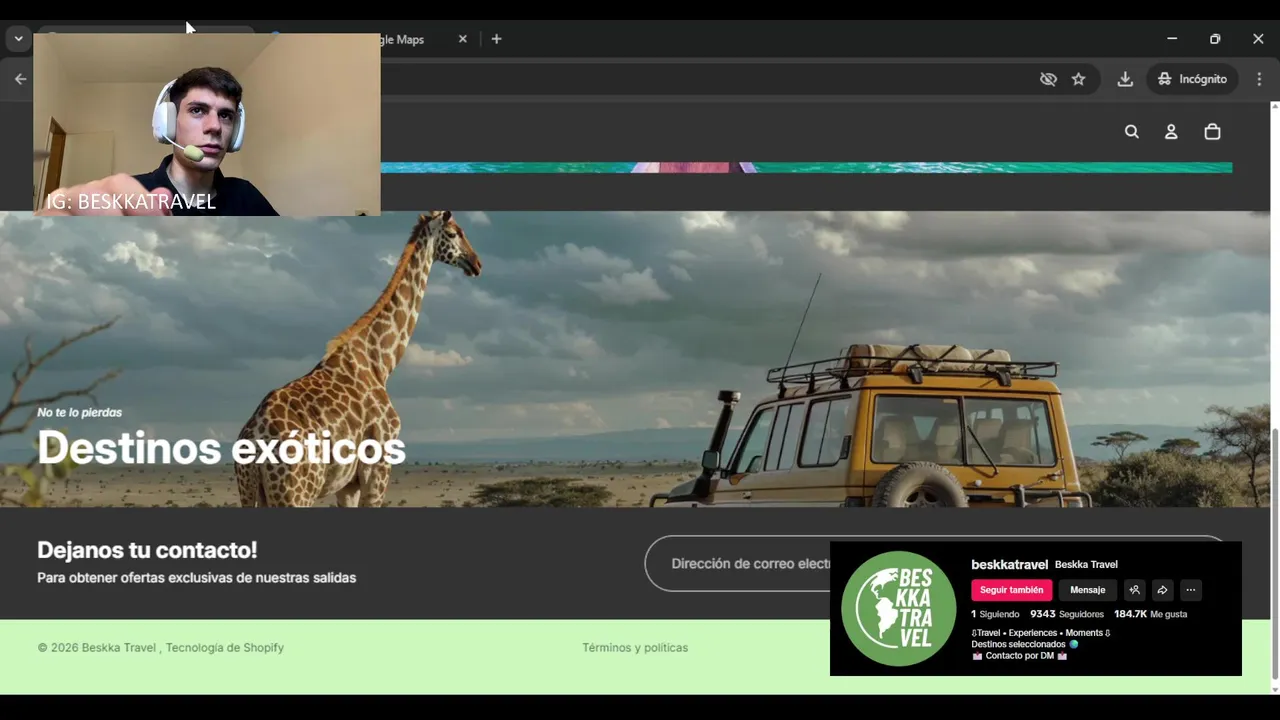
Task: Open the tab search dropdown arrow
Action: coord(18,39)
